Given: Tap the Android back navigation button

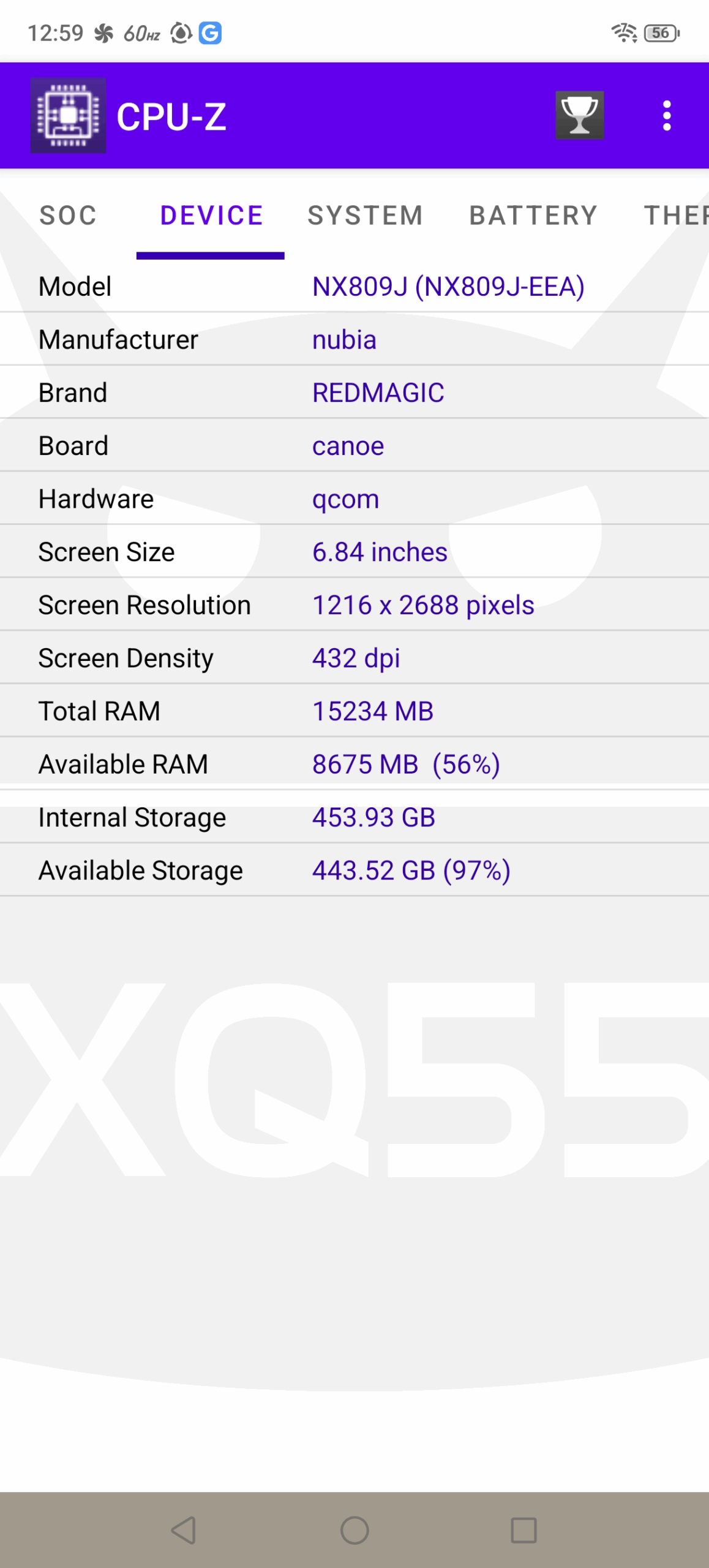Looking at the screenshot, I should pyautogui.click(x=184, y=1530).
